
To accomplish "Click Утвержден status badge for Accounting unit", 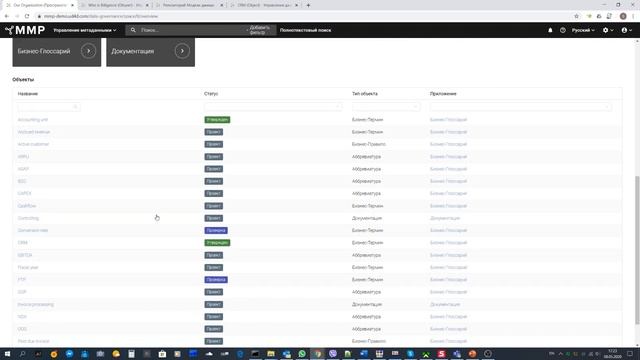I will point(217,120).
